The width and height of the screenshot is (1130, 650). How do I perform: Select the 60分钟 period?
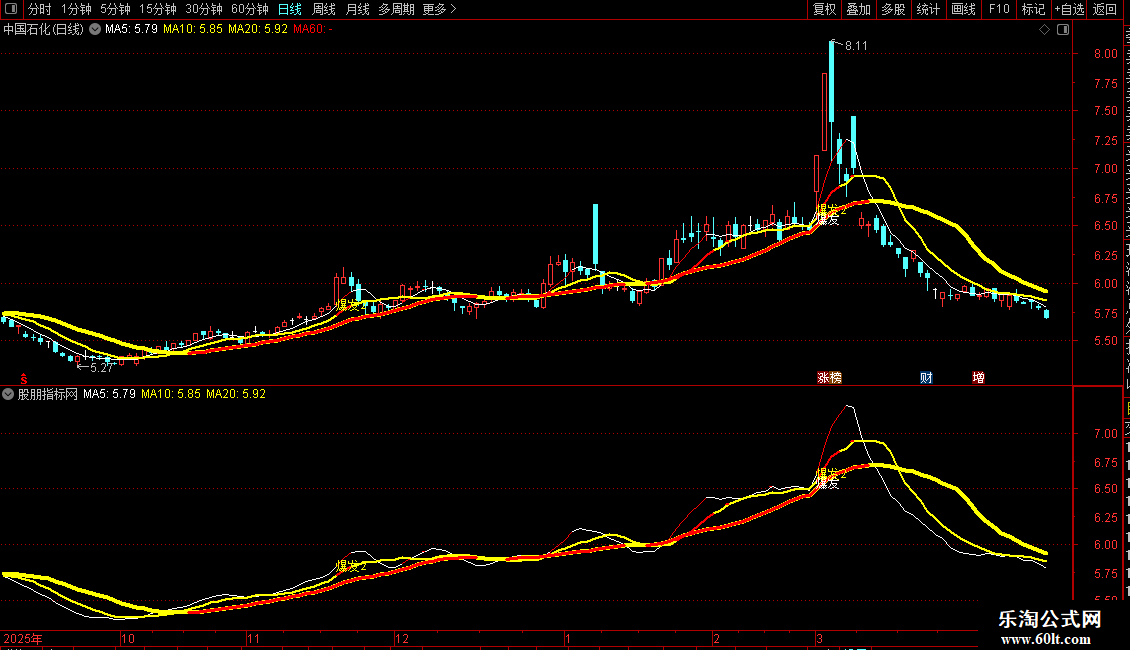tap(250, 9)
